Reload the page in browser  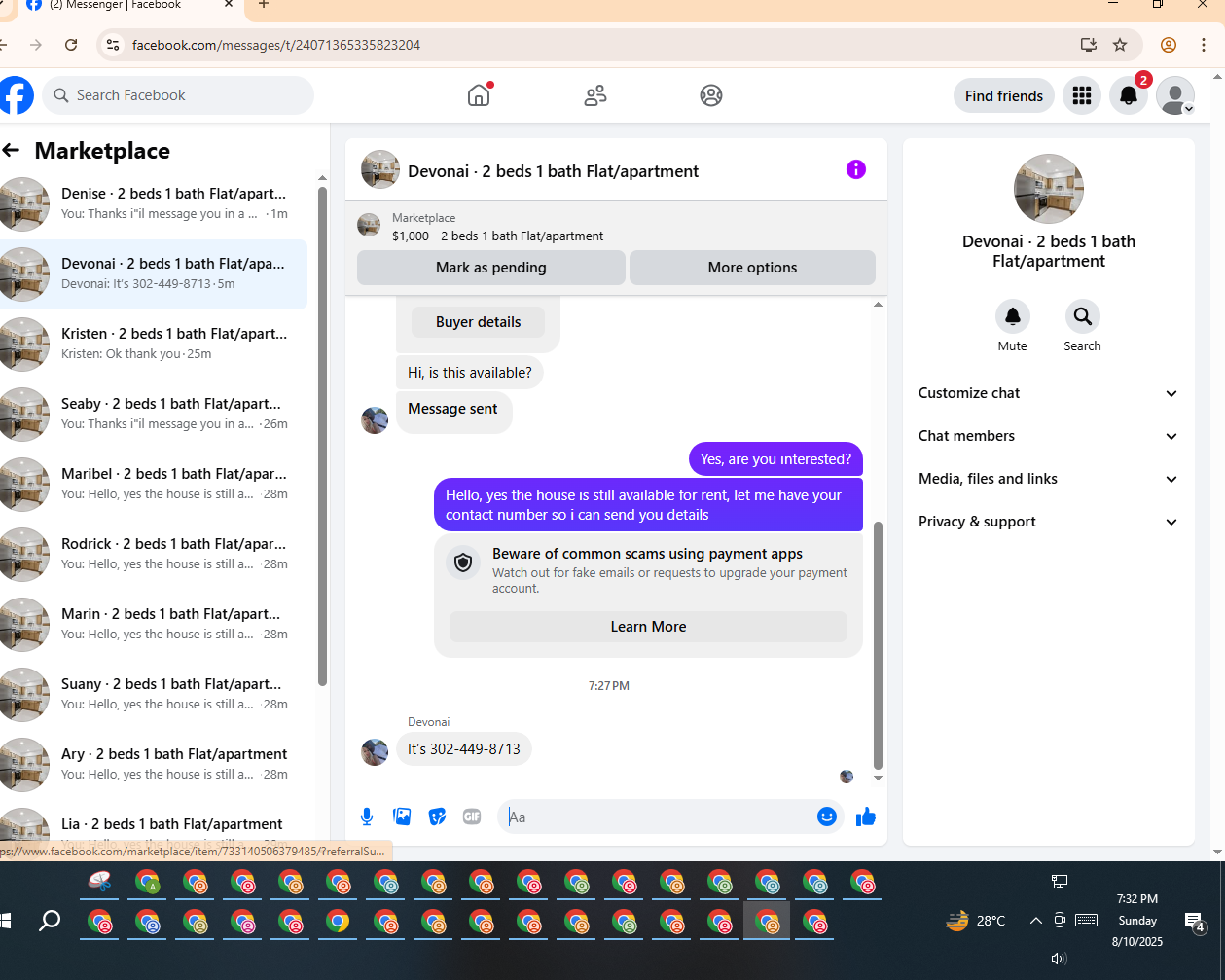71,45
